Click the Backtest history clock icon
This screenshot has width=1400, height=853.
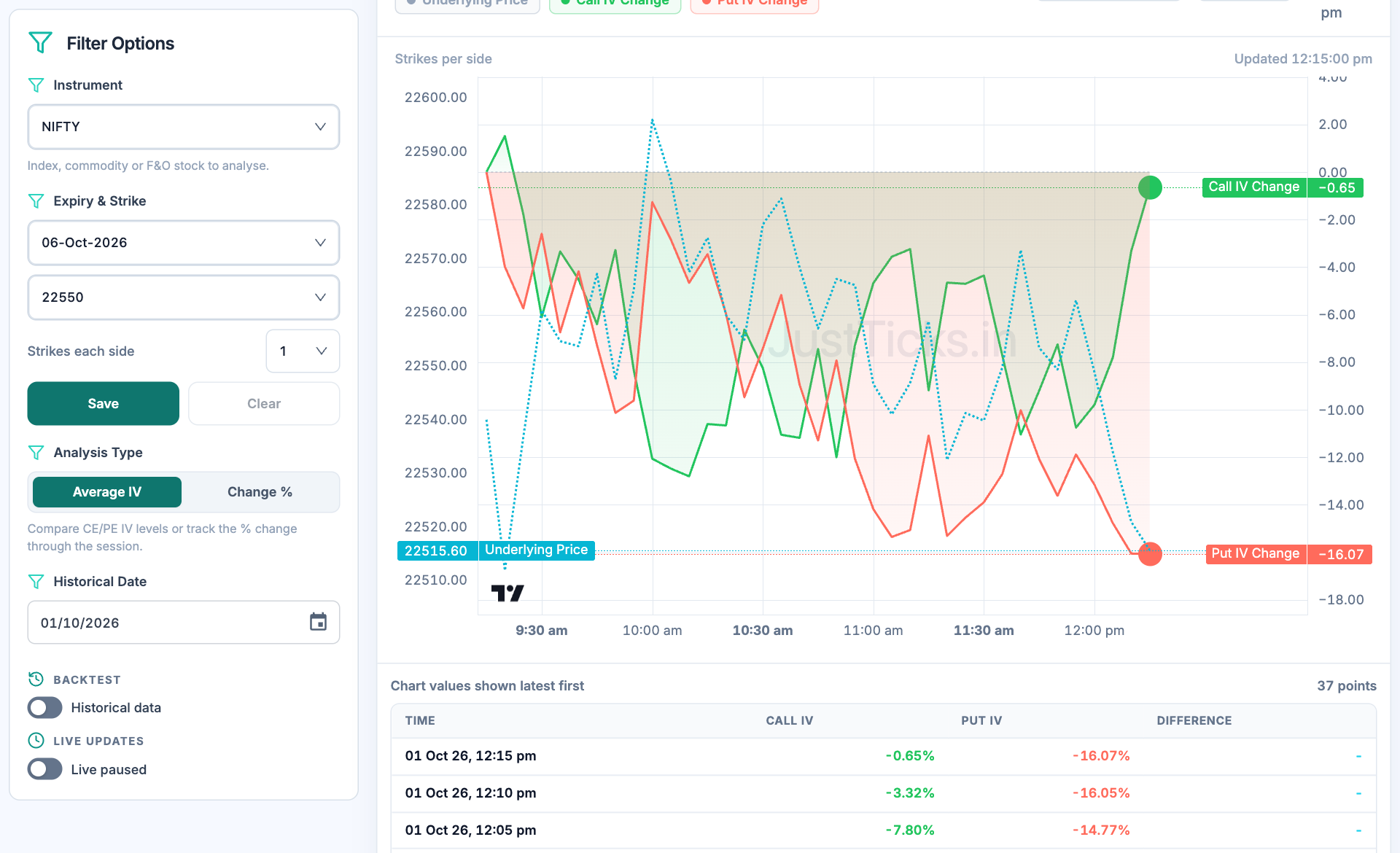click(x=36, y=679)
